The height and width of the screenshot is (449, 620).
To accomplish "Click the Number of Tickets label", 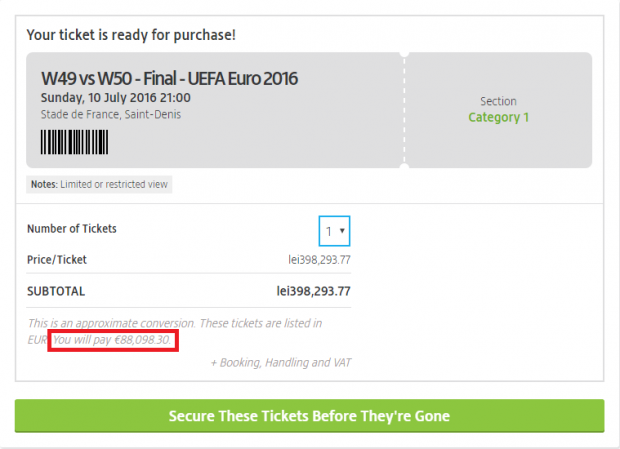I will click(71, 229).
